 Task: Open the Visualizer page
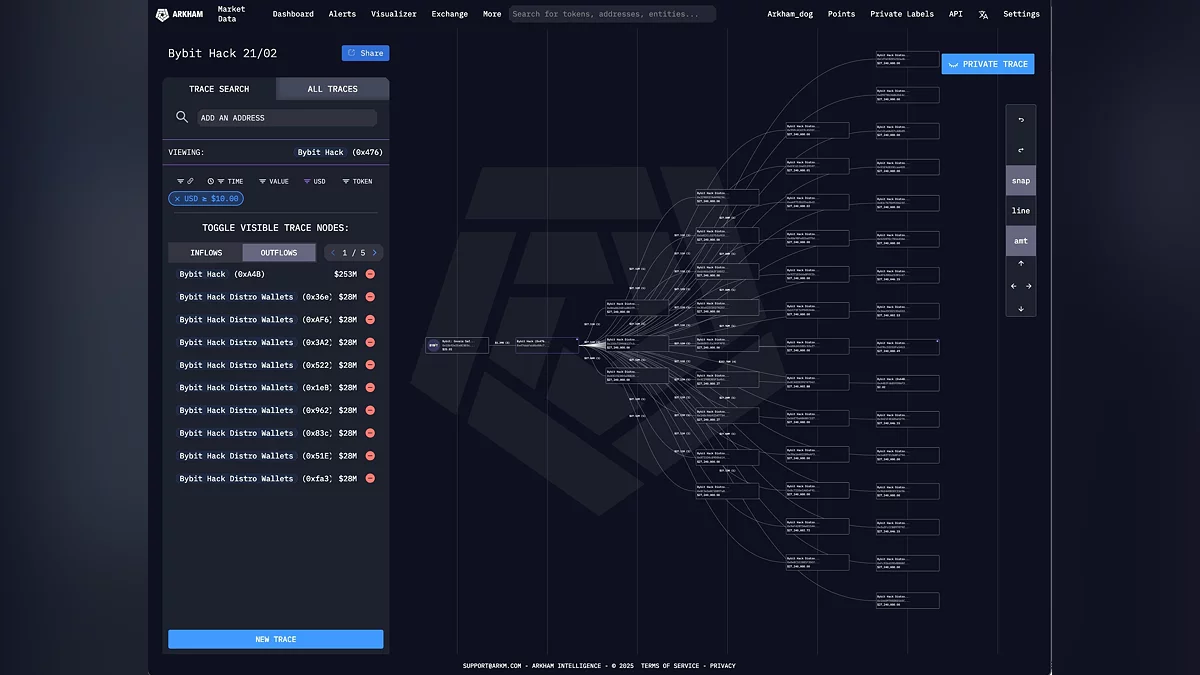click(394, 14)
